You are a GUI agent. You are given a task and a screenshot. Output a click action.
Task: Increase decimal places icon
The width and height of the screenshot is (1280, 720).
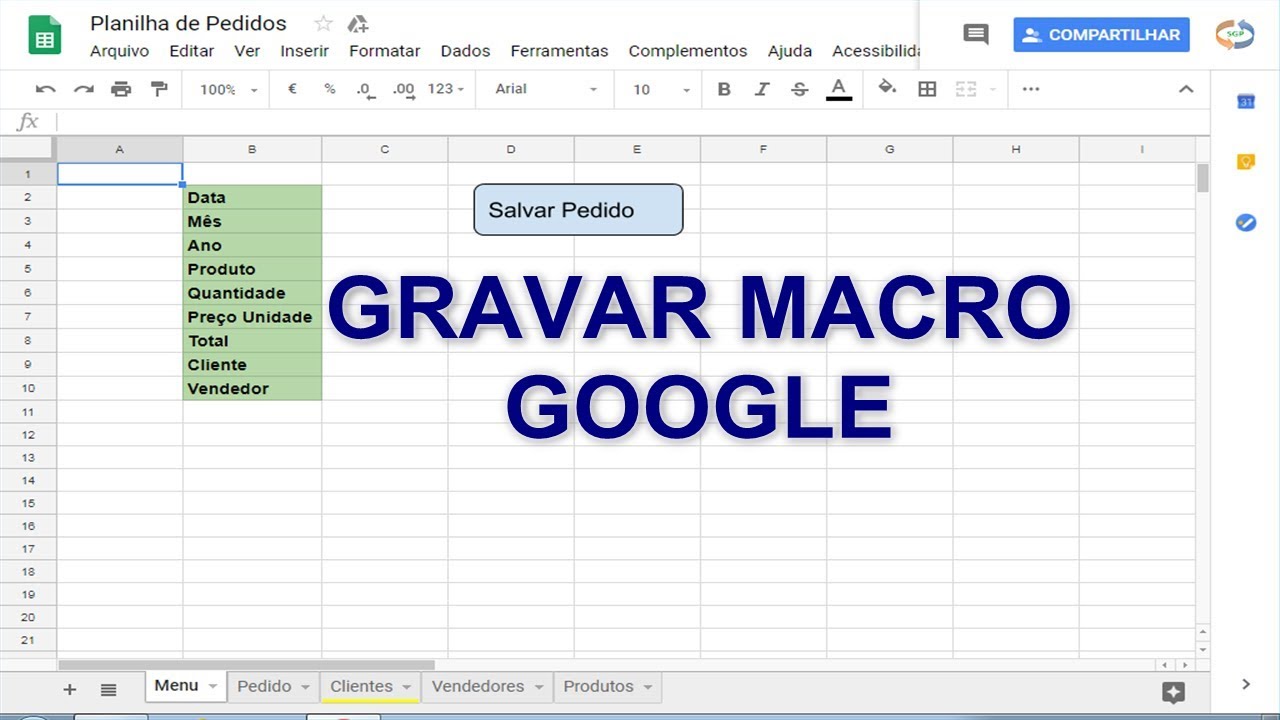pyautogui.click(x=403, y=90)
